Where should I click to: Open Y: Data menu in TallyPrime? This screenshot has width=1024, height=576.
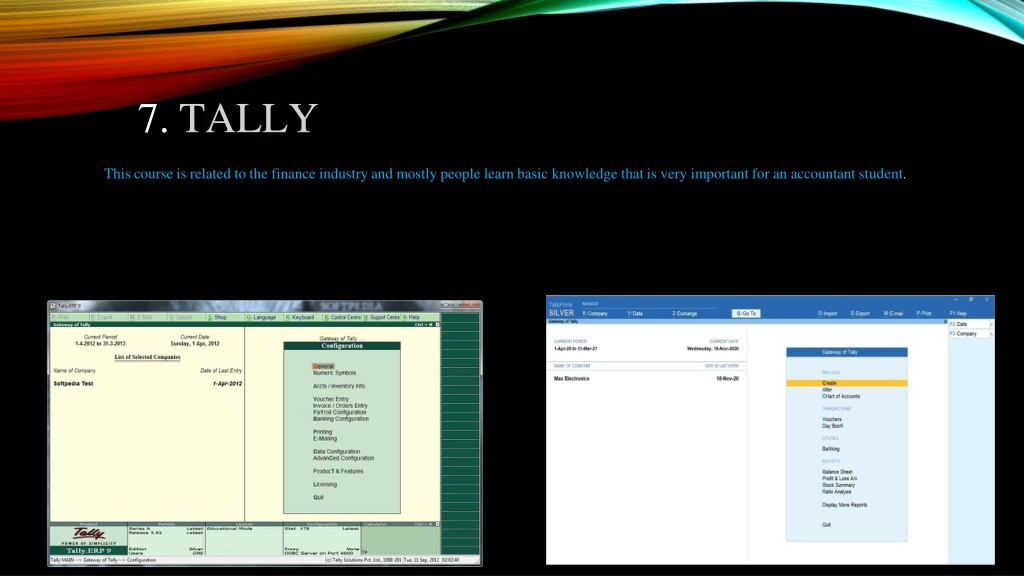click(x=635, y=313)
